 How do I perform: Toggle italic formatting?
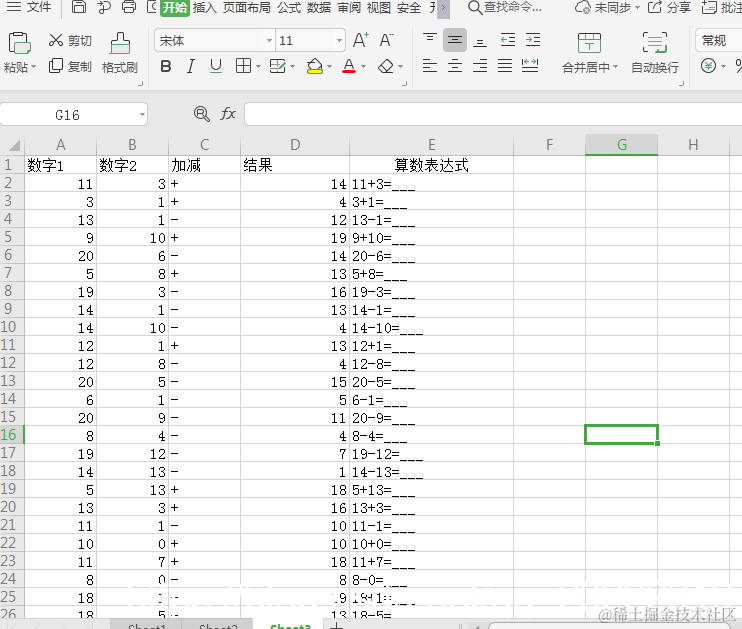(x=191, y=66)
